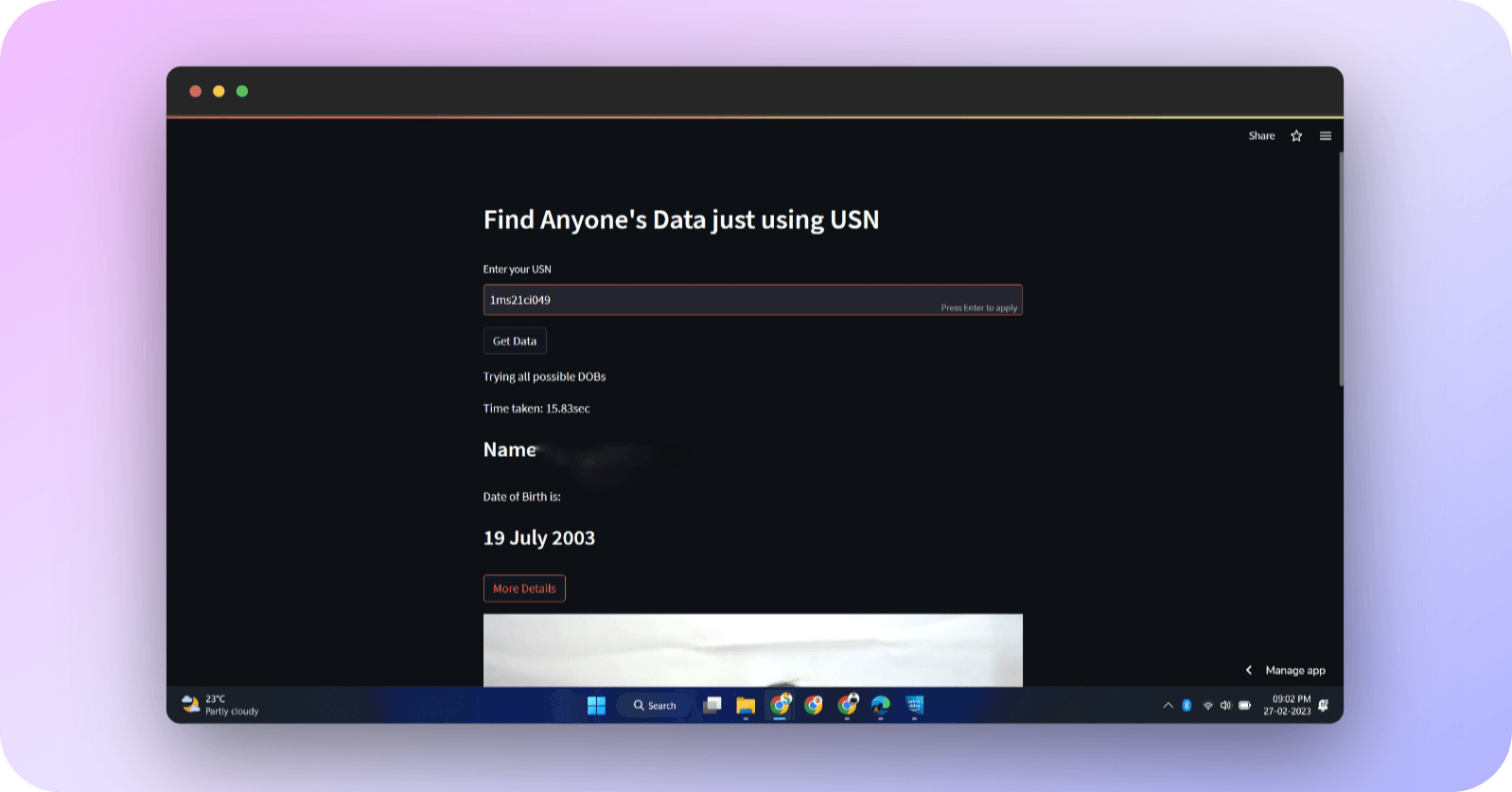
Task: Click the Bluetooth tray icon
Action: coord(1187,705)
